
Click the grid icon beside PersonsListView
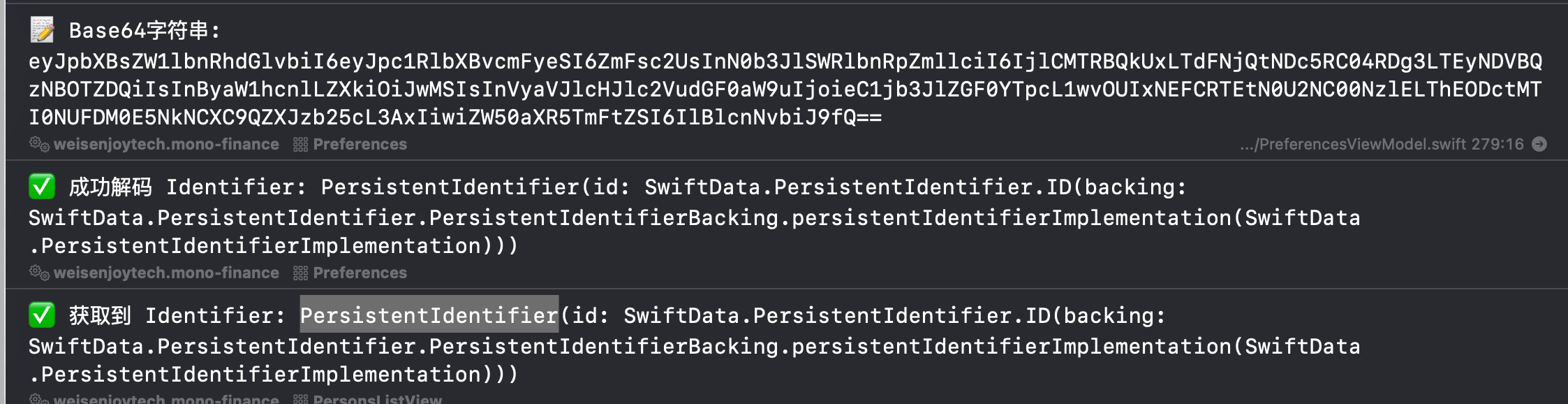coord(300,399)
